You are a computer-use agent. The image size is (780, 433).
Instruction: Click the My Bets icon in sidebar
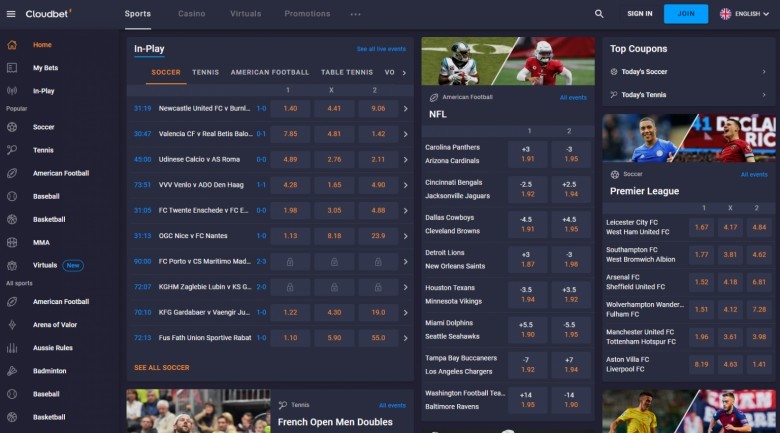click(x=12, y=68)
